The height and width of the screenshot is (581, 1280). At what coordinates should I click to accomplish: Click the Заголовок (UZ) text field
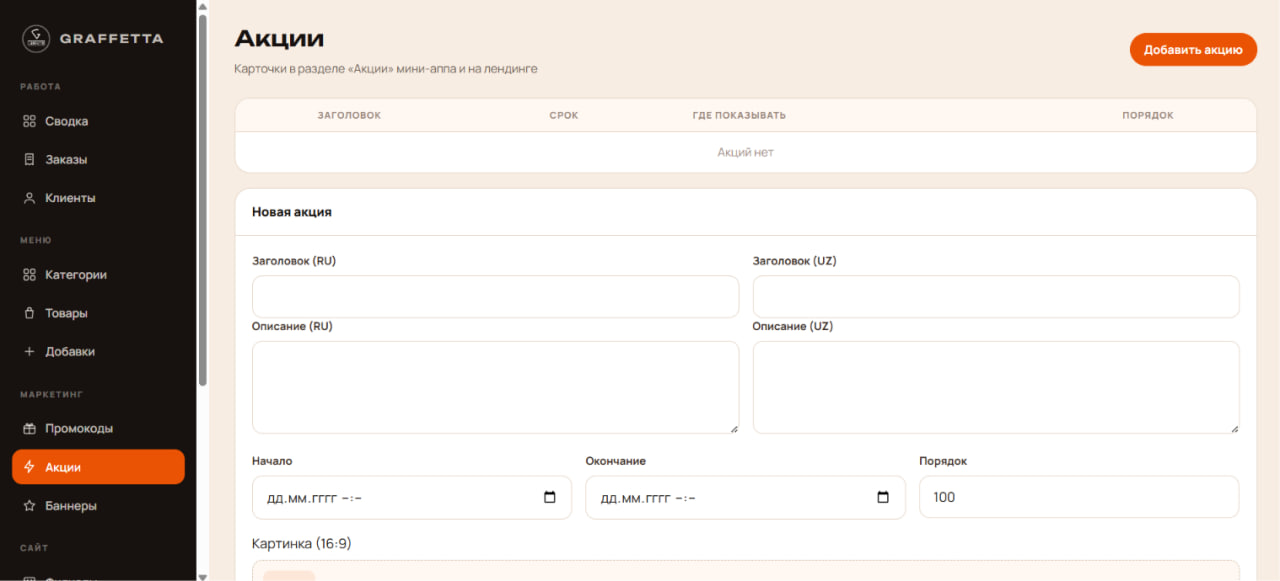point(996,297)
